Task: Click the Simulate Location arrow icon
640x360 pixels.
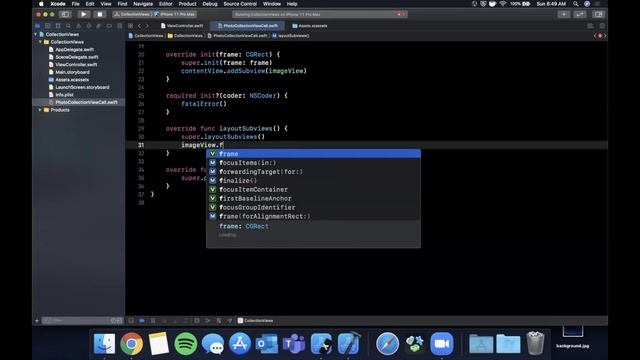Action: pyautogui.click(x=229, y=321)
